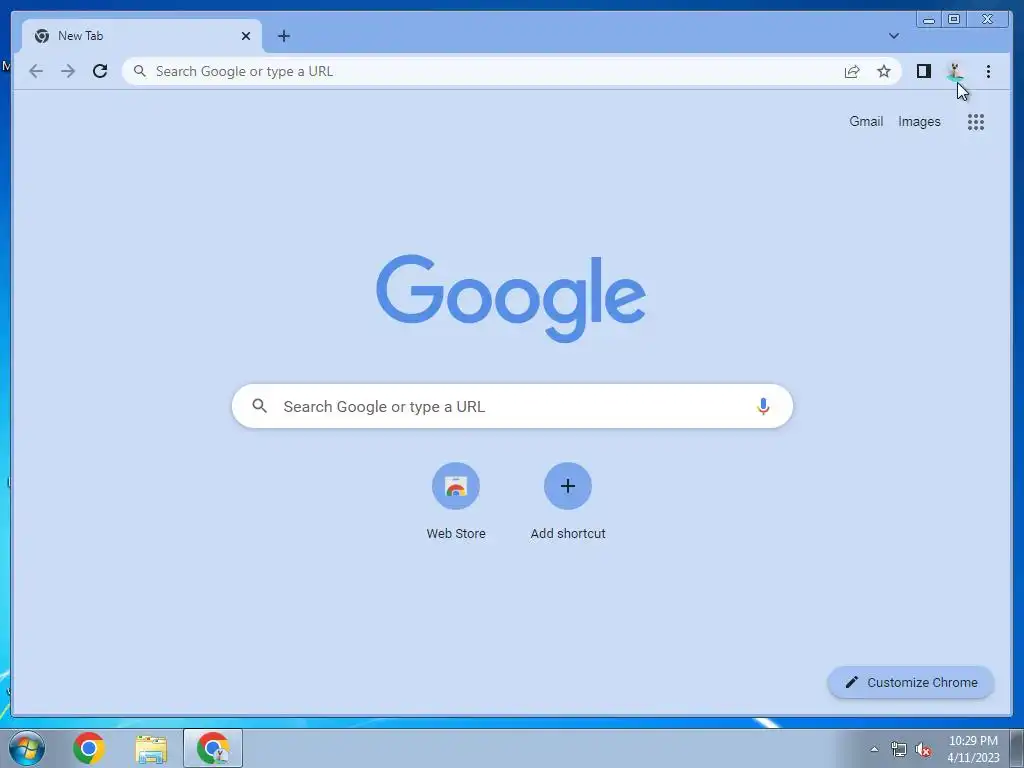1024x768 pixels.
Task: Add a shortcut with the plus circle
Action: coord(568,486)
